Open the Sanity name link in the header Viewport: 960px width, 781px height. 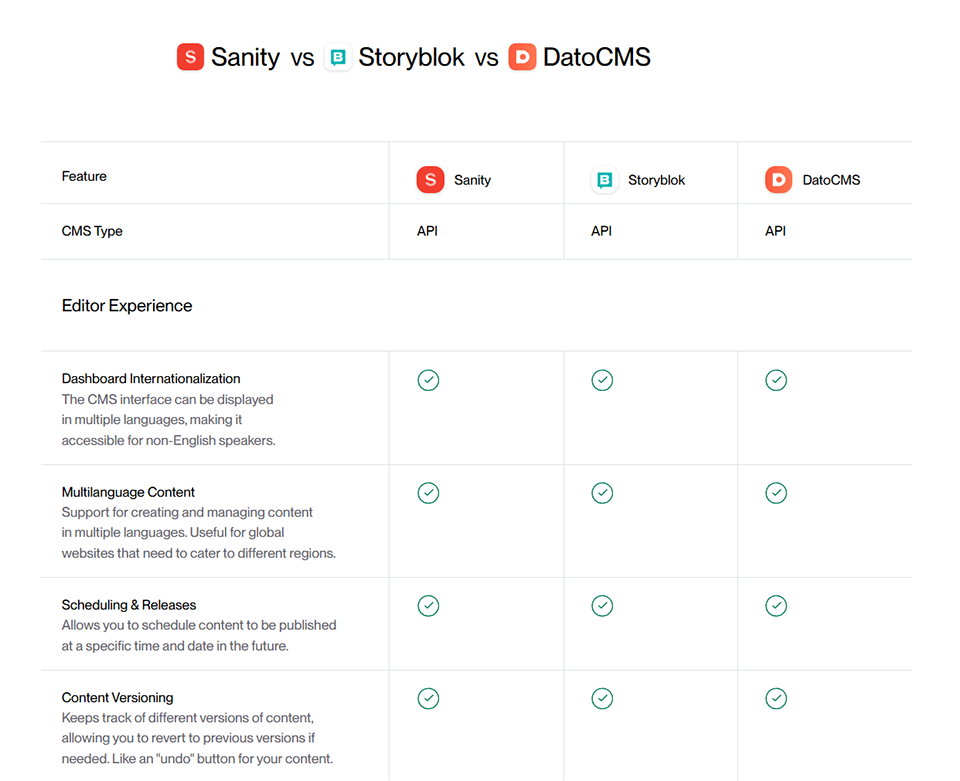pyautogui.click(x=471, y=180)
